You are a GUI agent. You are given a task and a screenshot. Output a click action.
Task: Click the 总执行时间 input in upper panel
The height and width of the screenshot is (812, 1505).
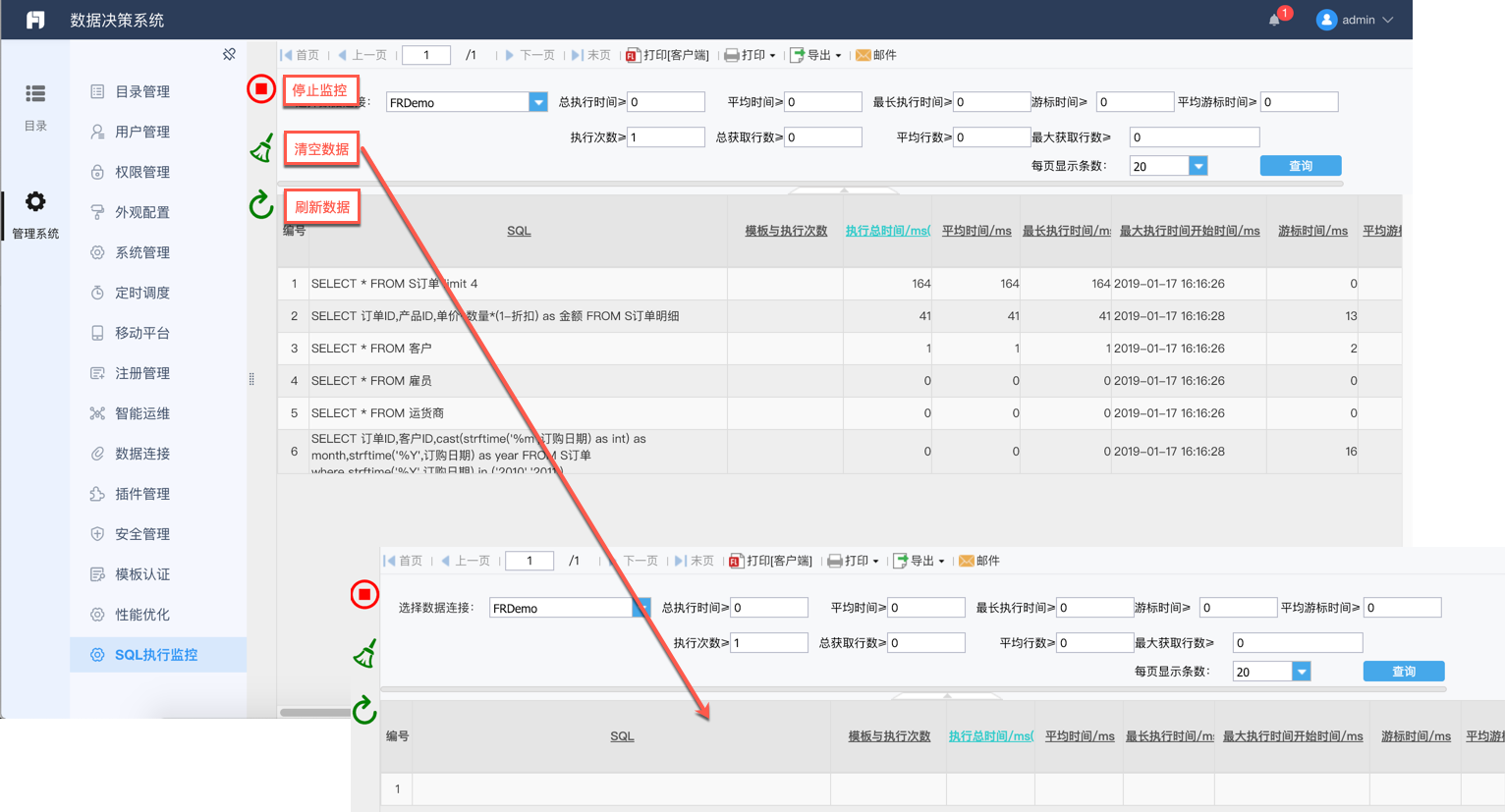pos(666,102)
